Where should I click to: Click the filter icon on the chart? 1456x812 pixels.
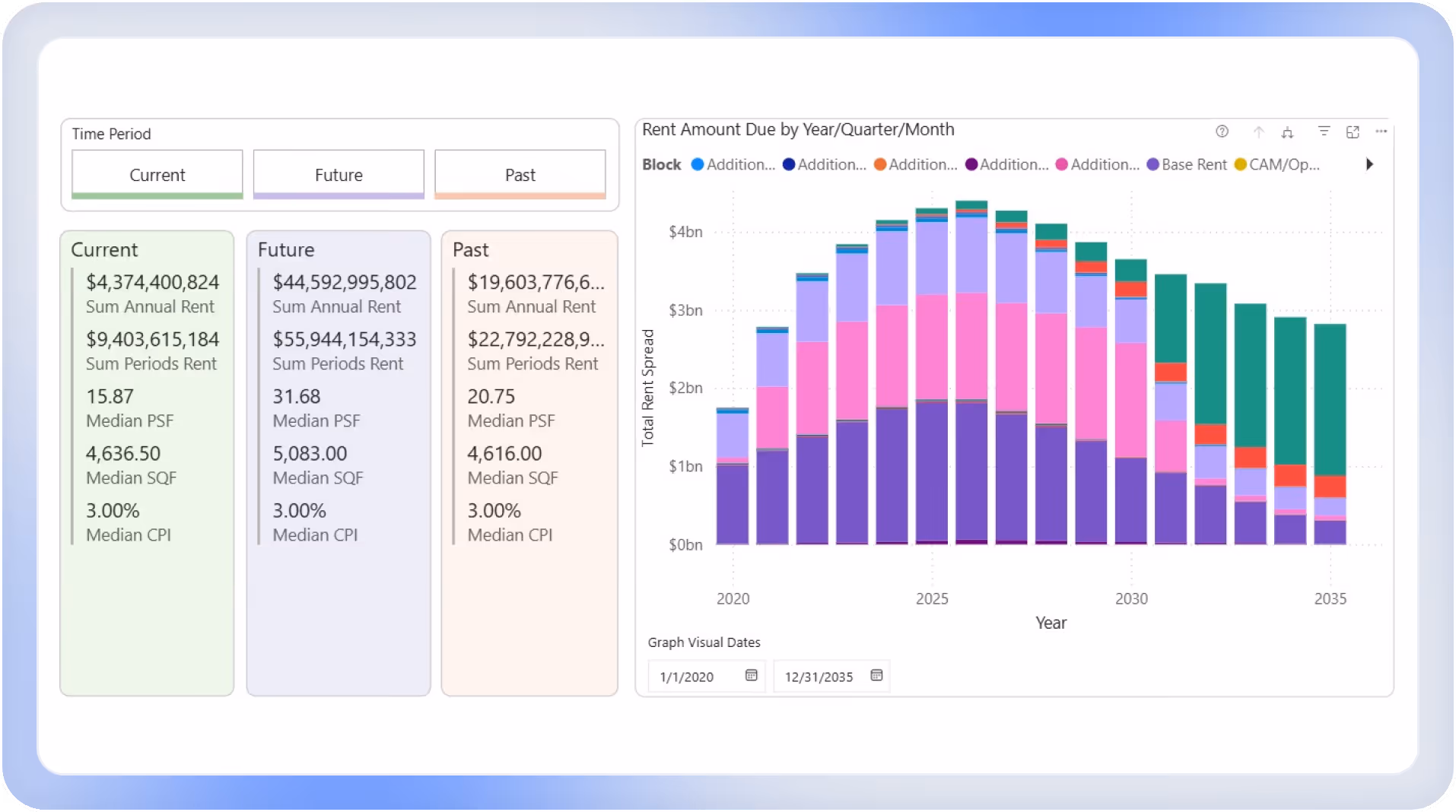coord(1324,131)
